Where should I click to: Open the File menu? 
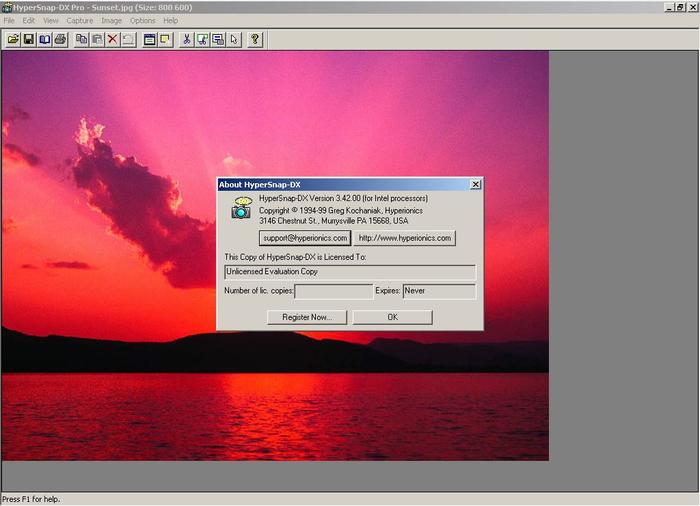tap(9, 20)
